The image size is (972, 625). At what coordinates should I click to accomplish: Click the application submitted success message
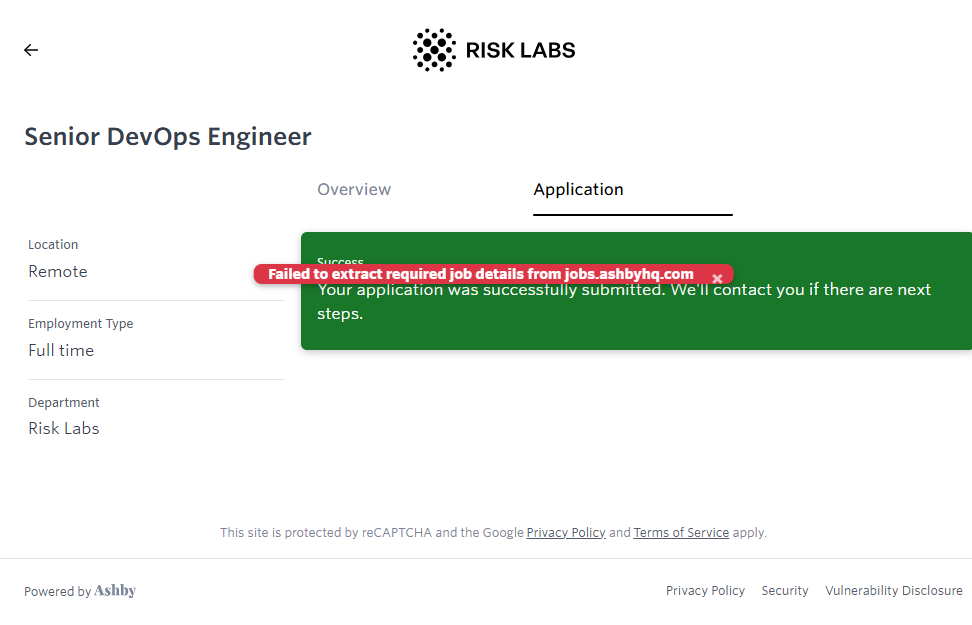click(624, 302)
